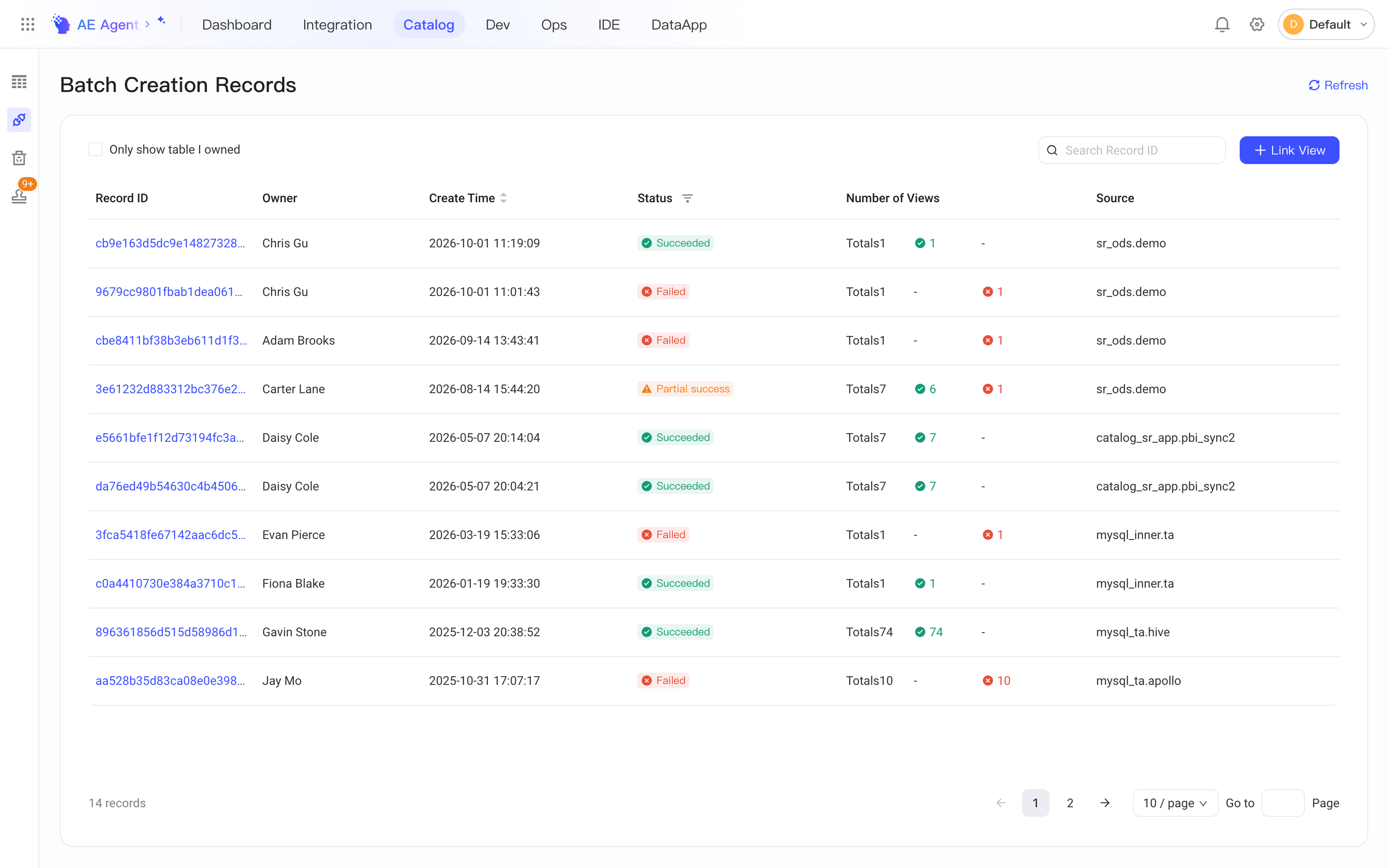
Task: Go to page 2
Action: (1070, 802)
